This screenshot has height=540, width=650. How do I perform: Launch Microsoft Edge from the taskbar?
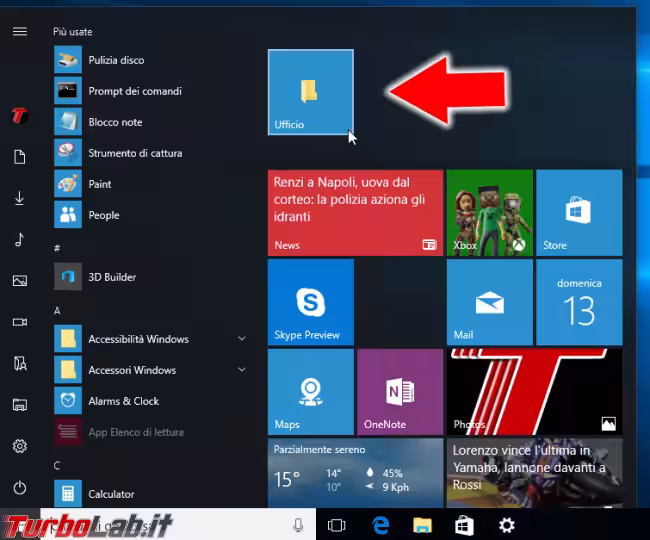(x=380, y=525)
